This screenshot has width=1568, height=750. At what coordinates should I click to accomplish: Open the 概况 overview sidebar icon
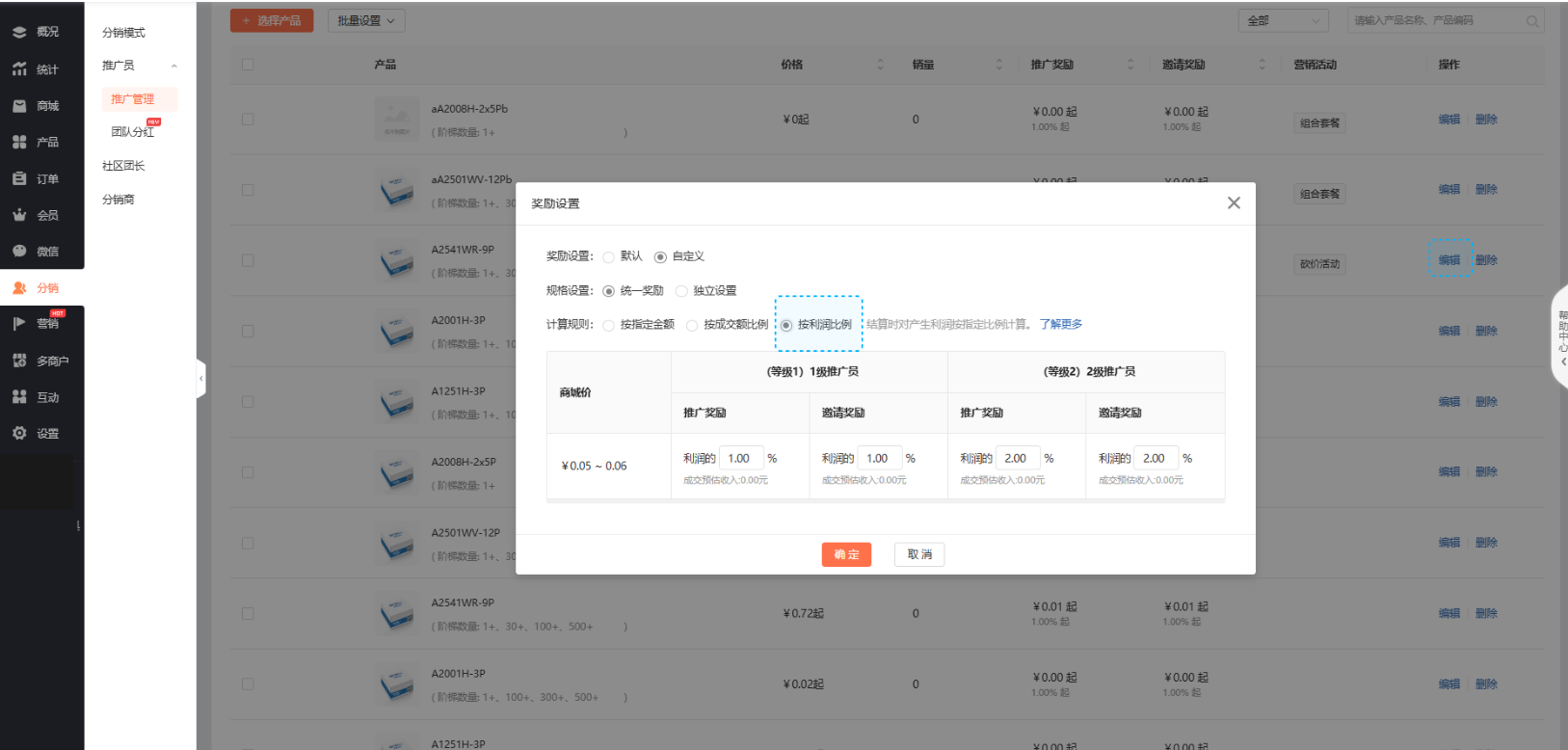19,32
